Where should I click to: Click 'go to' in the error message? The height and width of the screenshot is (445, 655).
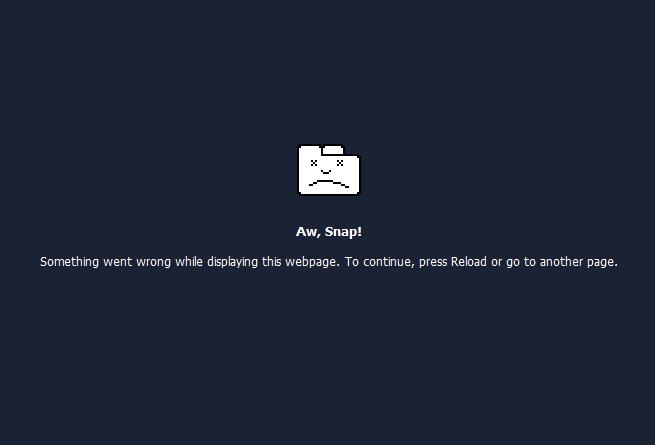tap(521, 263)
